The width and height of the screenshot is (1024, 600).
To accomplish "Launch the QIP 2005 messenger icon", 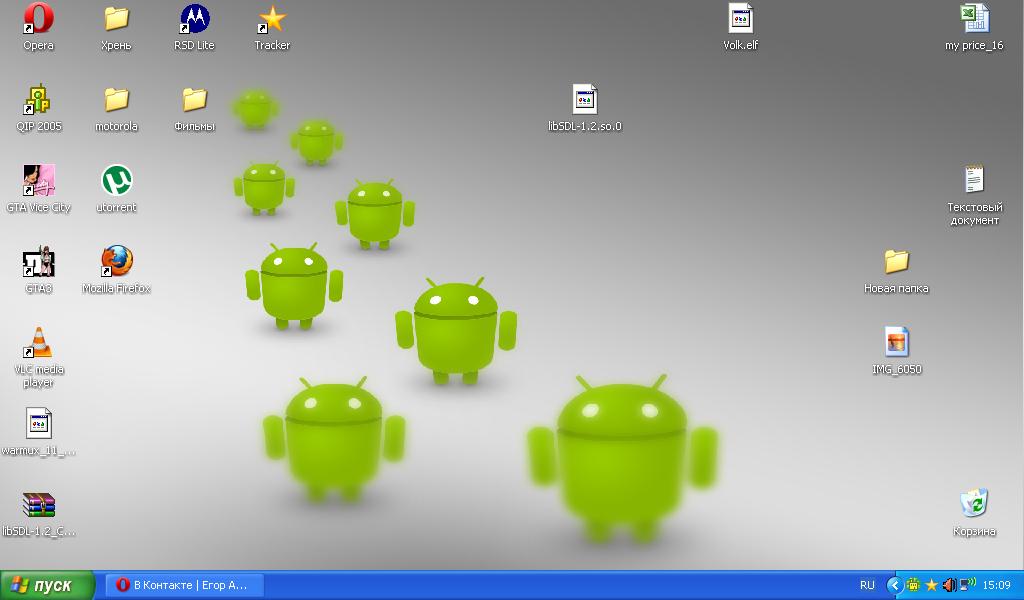I will pos(38,100).
